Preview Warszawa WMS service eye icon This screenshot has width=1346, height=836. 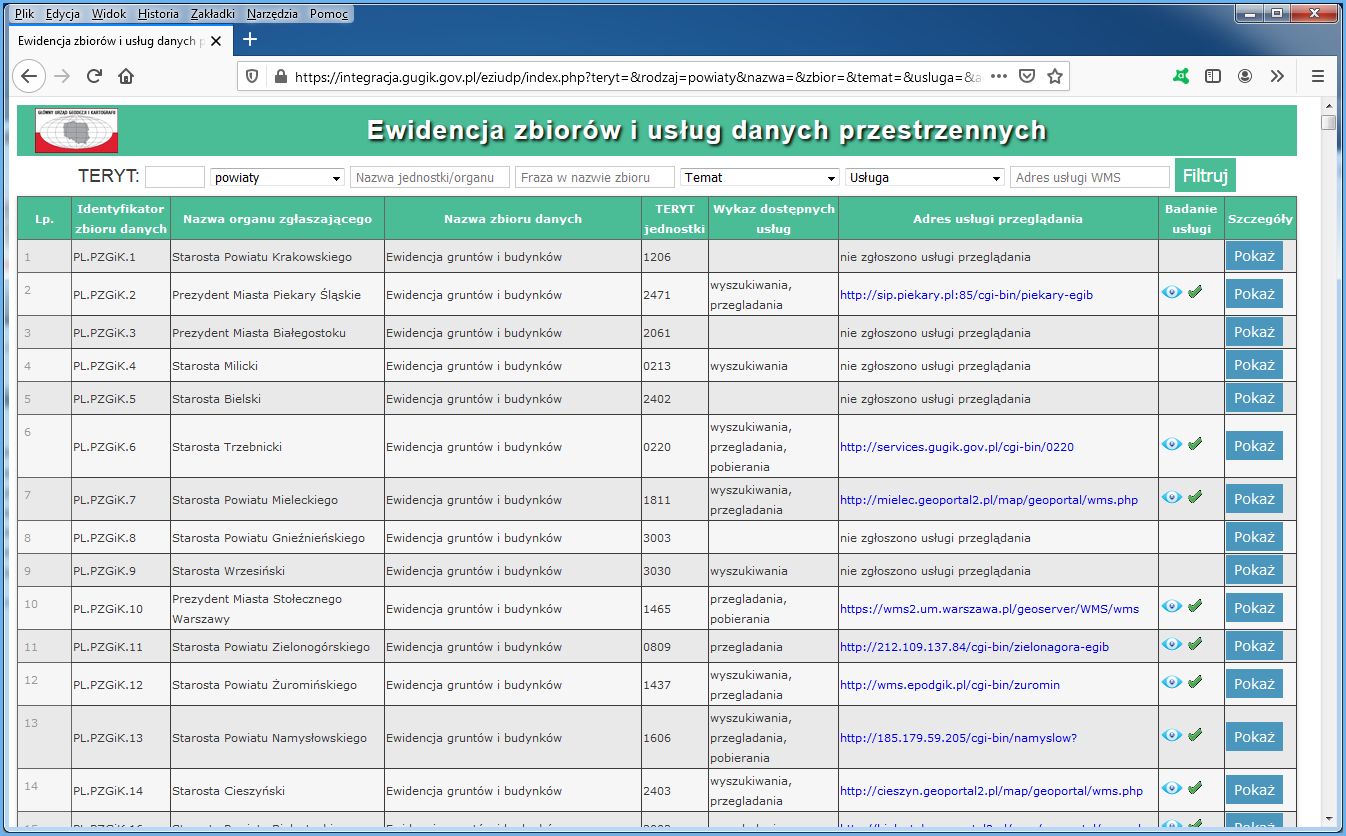pyautogui.click(x=1172, y=606)
